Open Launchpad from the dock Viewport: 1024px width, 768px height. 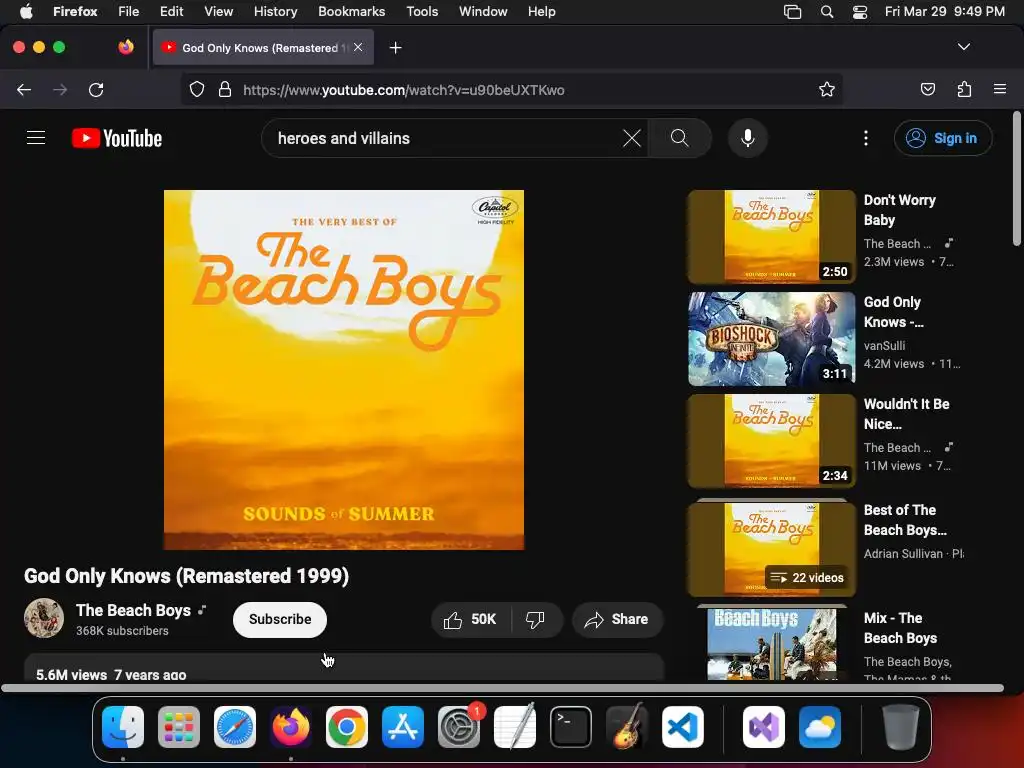click(x=179, y=727)
